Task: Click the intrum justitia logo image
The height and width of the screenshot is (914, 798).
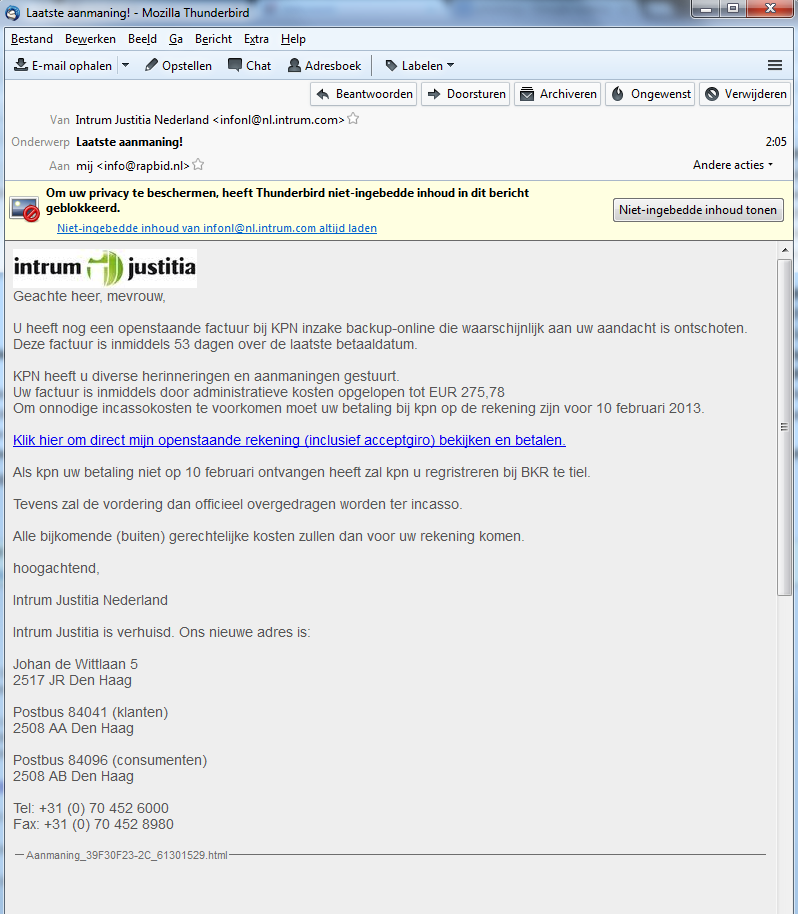Action: (105, 268)
